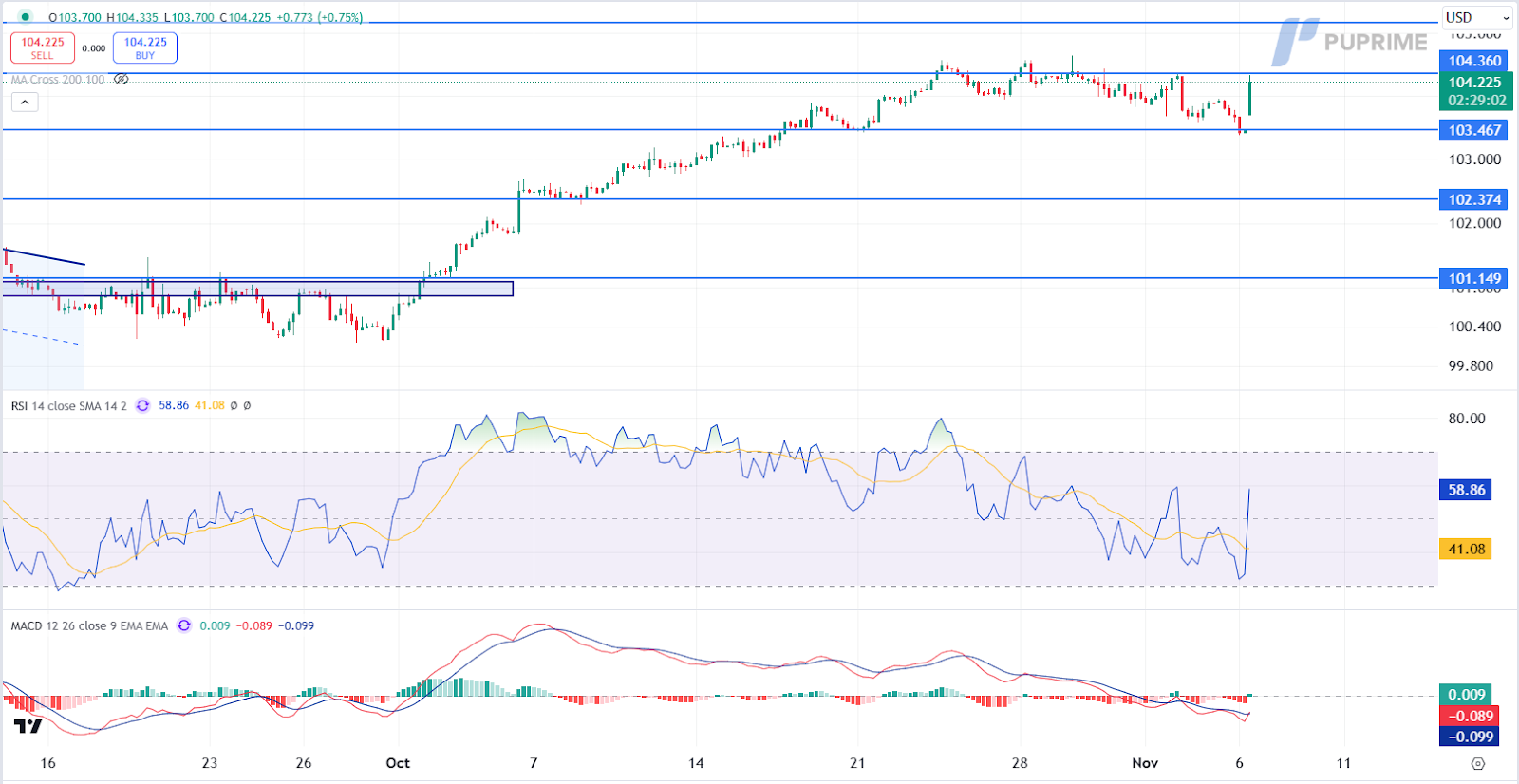Click MACD indicator refresh icon
The width and height of the screenshot is (1519, 784).
tap(184, 625)
